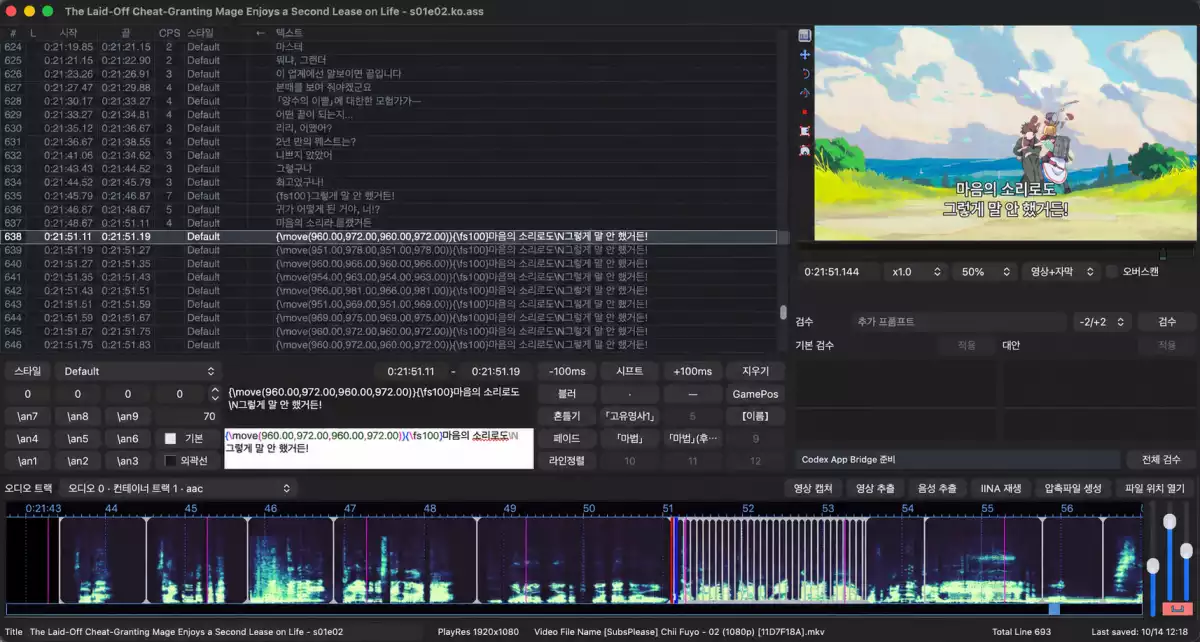The height and width of the screenshot is (642, 1200).
Task: Open the -2/+2 context range dropdown
Action: coord(1103,322)
